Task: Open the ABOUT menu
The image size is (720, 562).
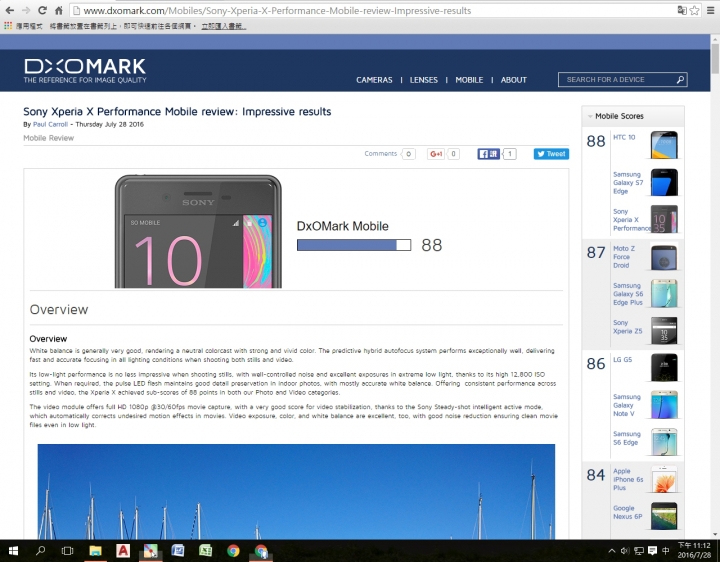Action: 513,80
